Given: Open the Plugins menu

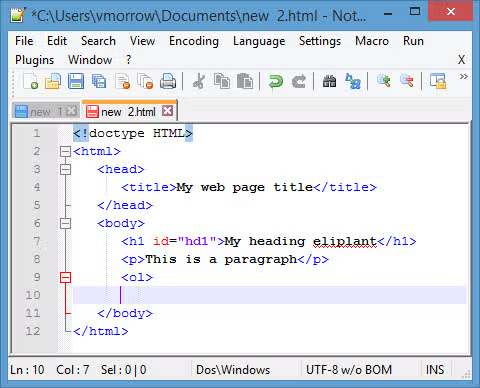Looking at the screenshot, I should click(x=34, y=60).
